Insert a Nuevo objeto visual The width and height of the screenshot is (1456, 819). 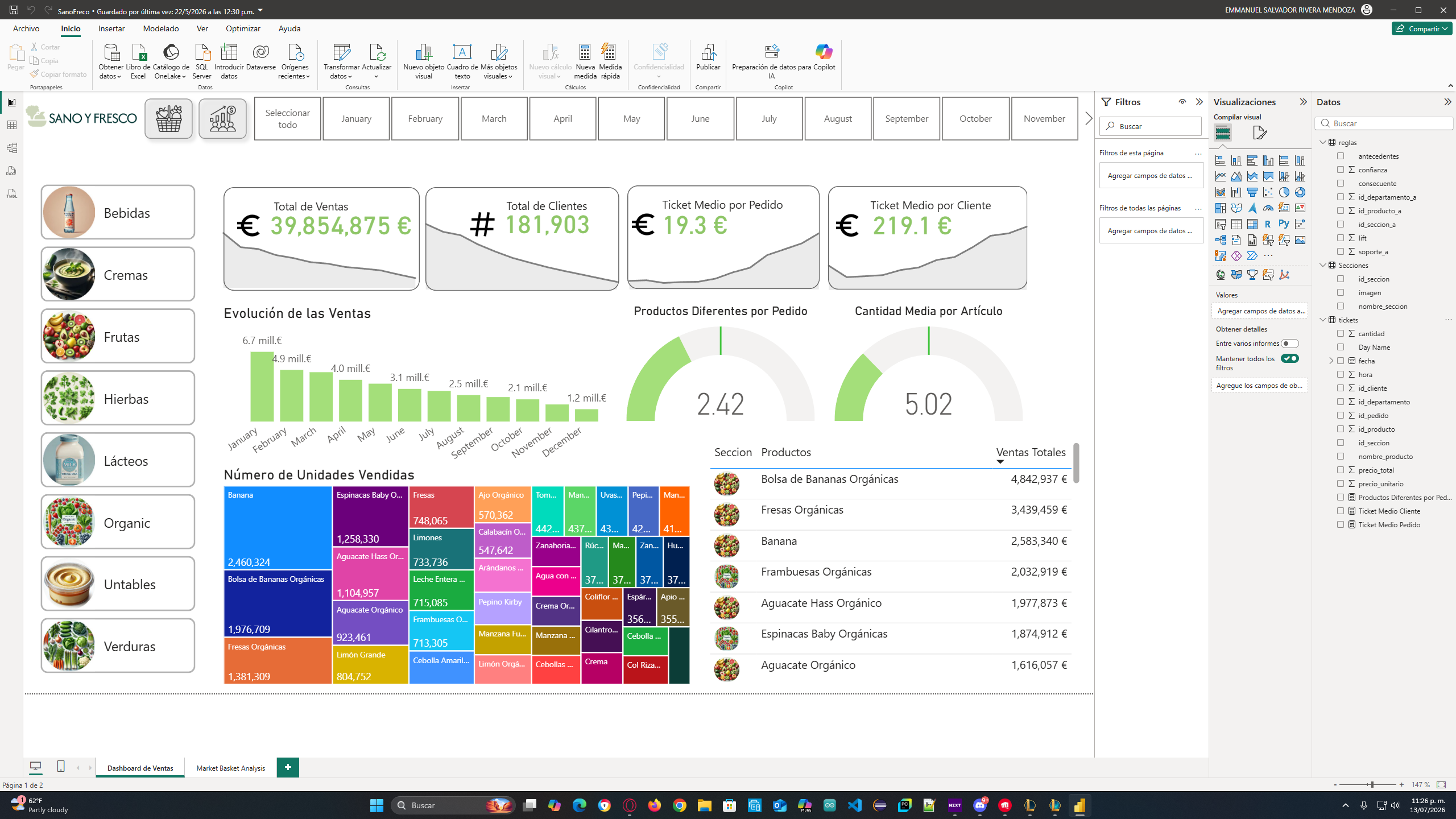pos(424,61)
